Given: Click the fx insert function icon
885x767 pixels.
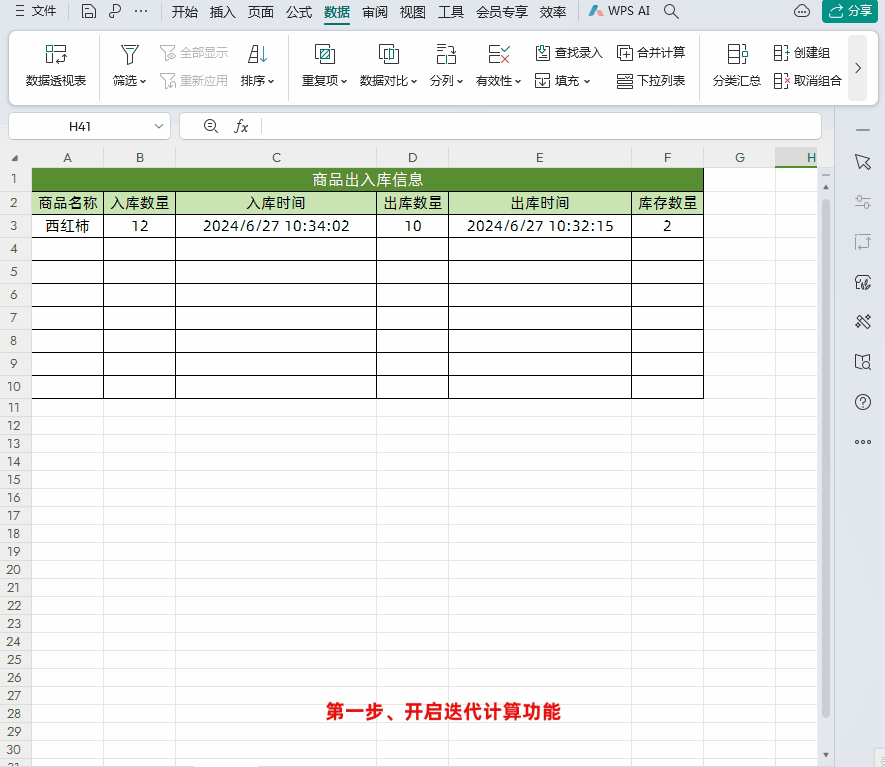Looking at the screenshot, I should pos(241,126).
